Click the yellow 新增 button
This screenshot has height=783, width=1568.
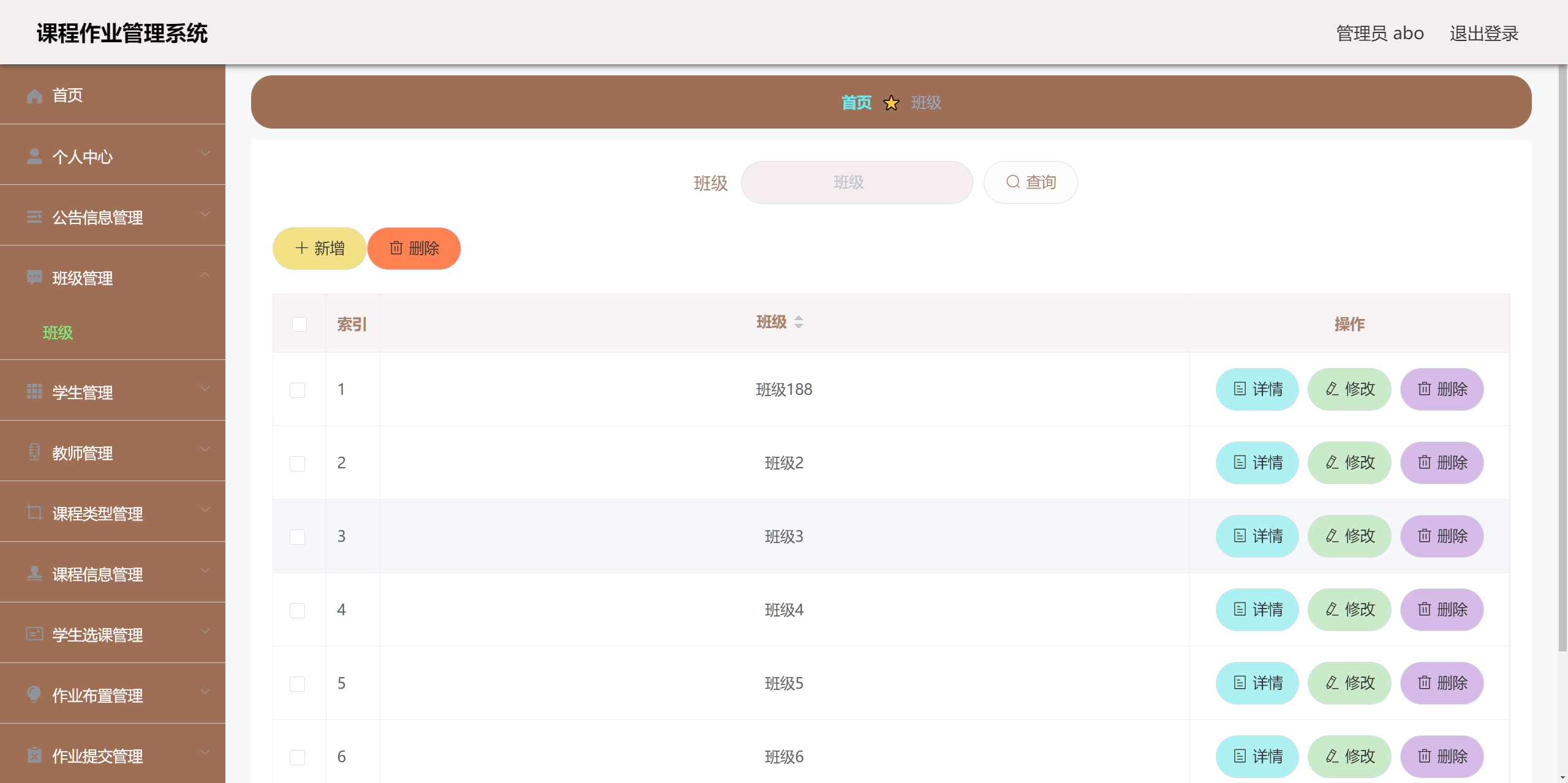(x=319, y=249)
